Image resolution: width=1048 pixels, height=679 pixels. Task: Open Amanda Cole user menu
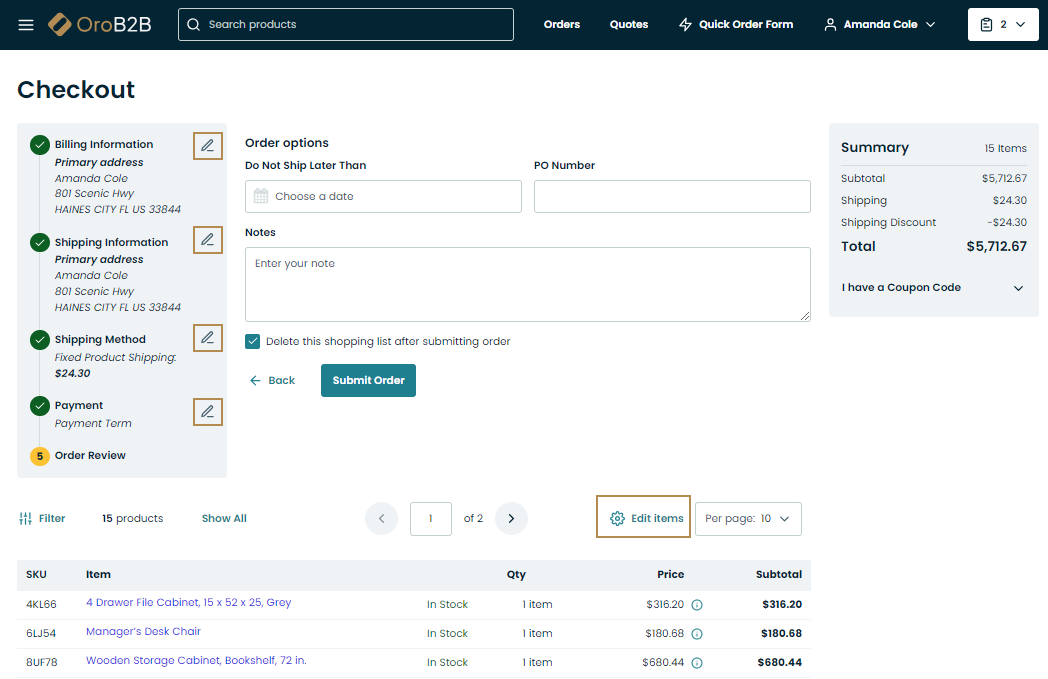coord(879,25)
